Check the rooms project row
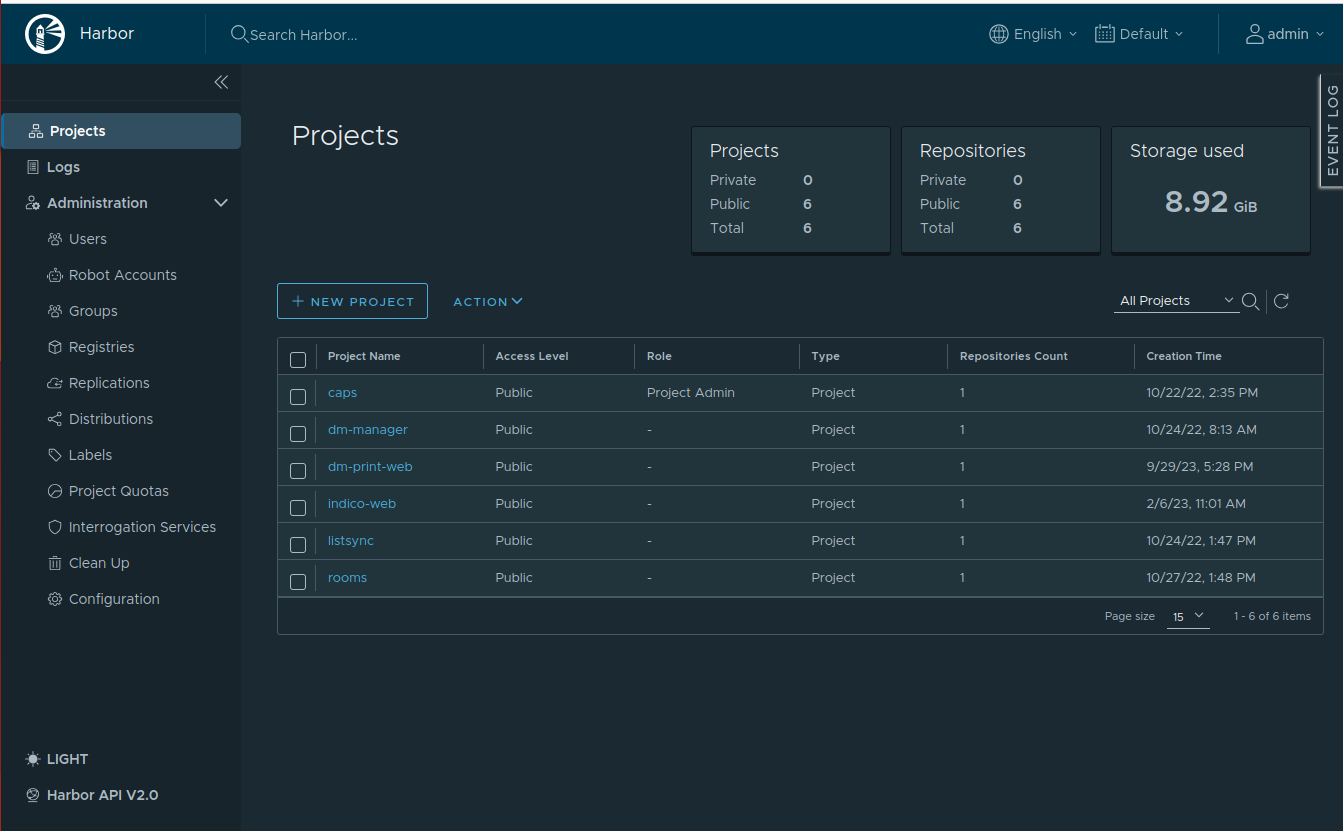The image size is (1343, 831). [x=298, y=582]
